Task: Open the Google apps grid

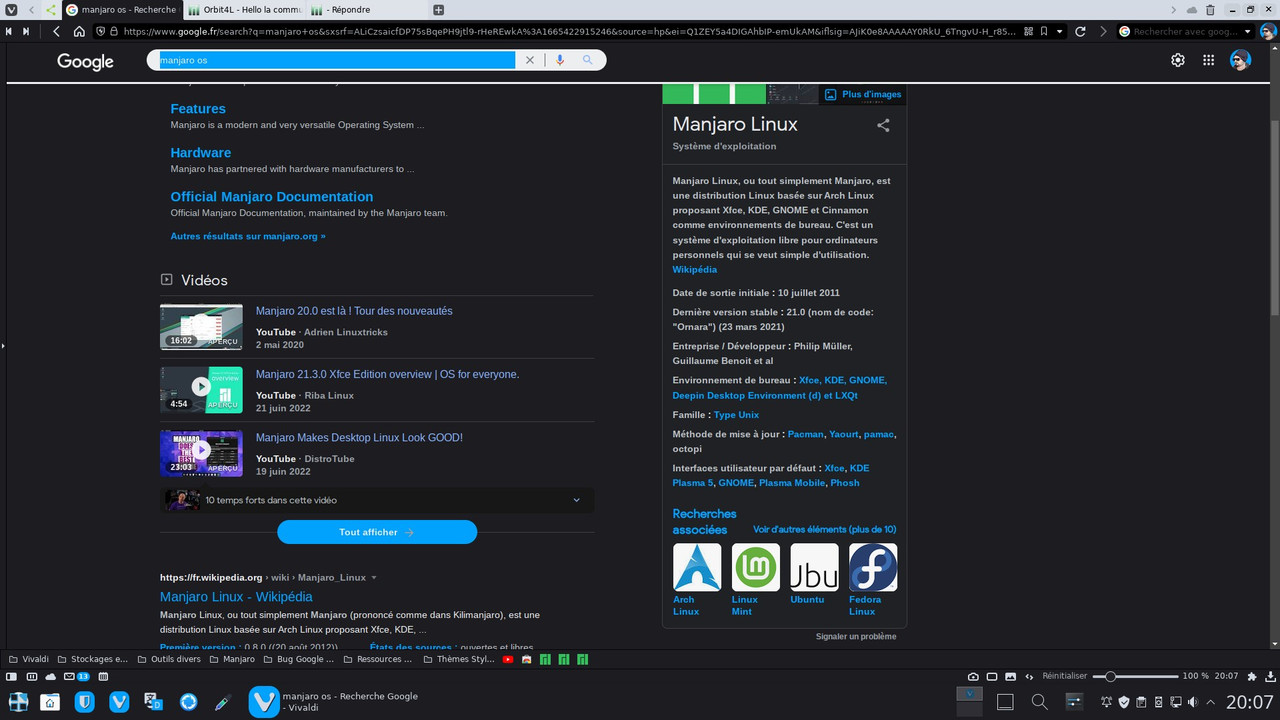Action: (x=1208, y=60)
